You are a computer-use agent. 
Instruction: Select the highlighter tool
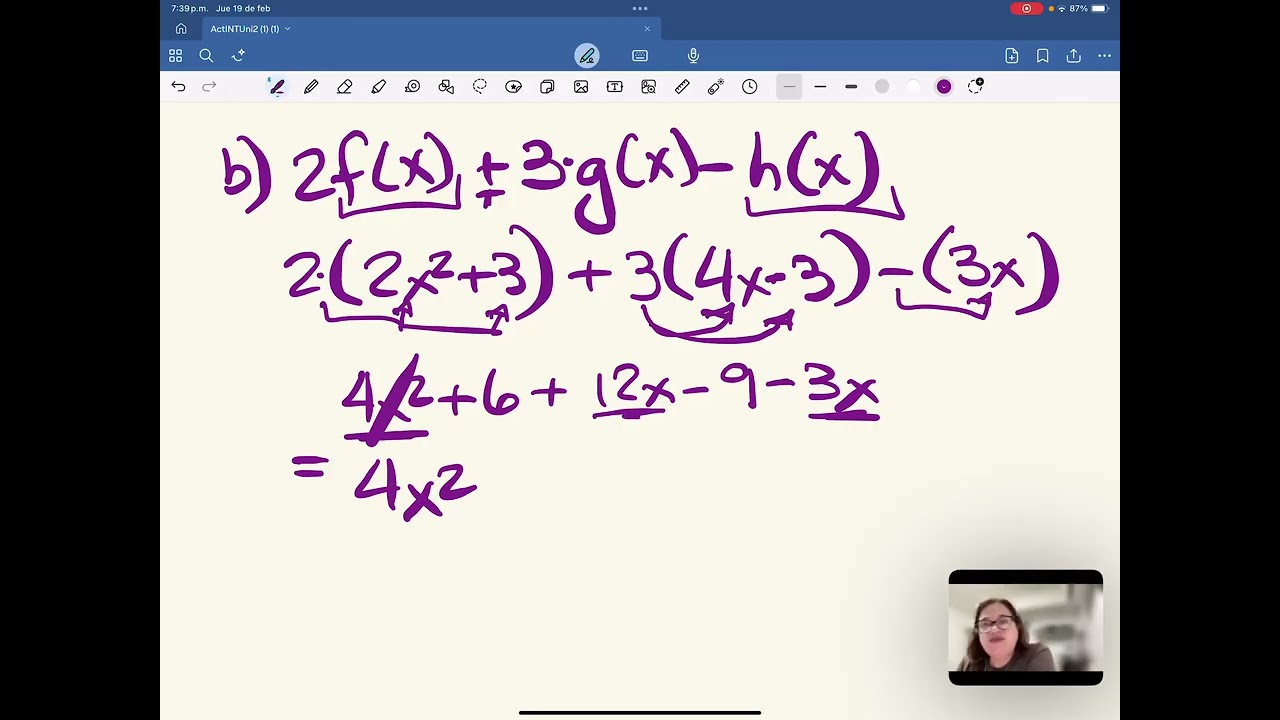(379, 87)
